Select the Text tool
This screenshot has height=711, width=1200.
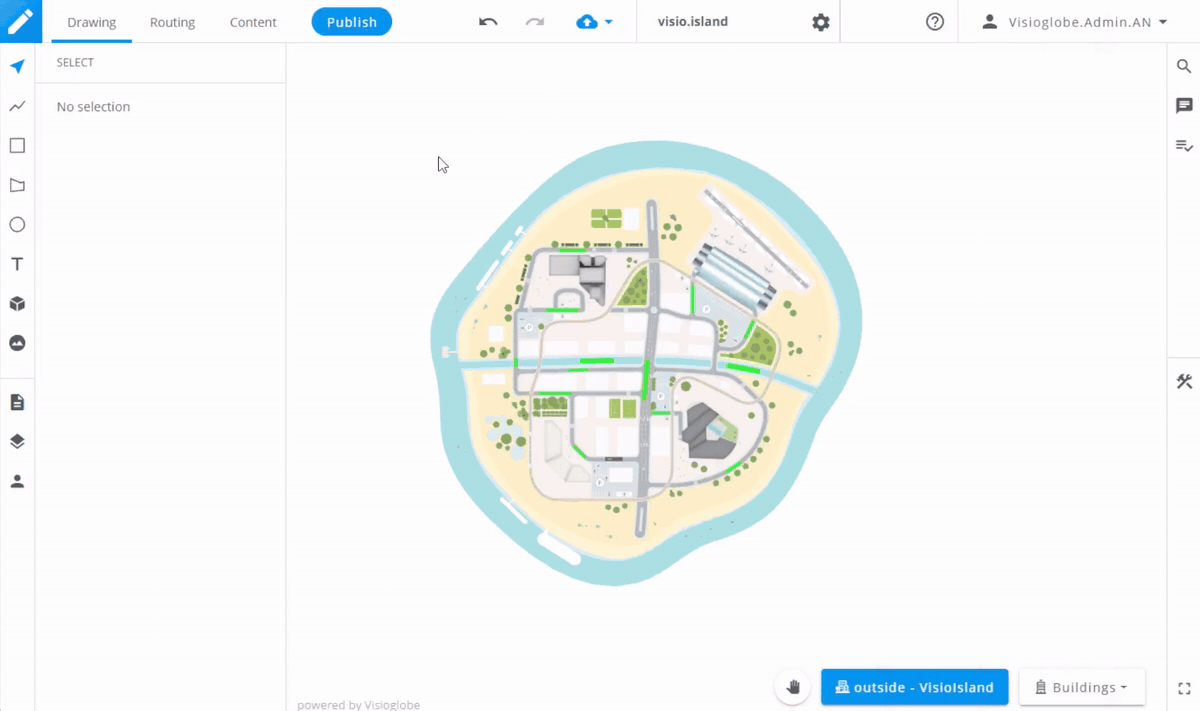point(17,264)
